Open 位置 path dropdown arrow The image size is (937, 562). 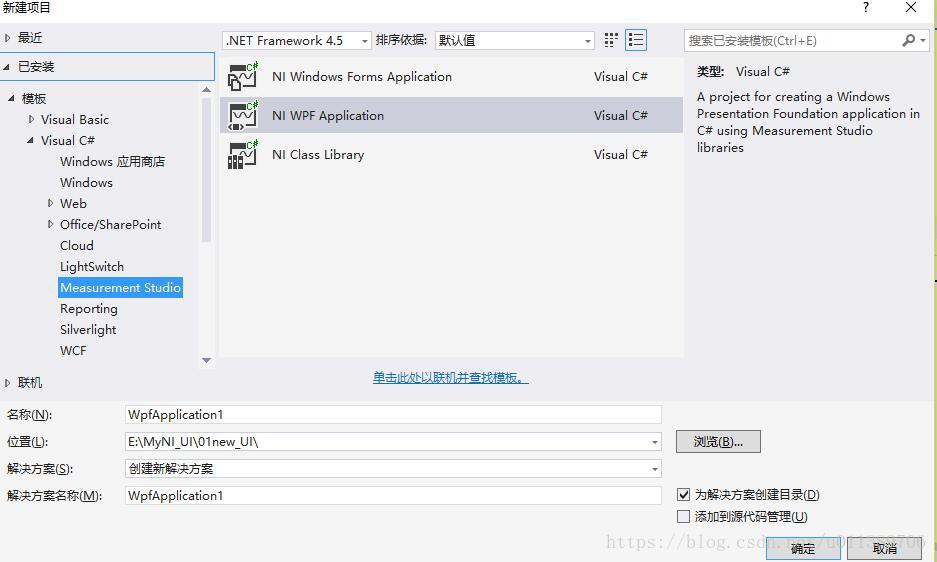(655, 442)
